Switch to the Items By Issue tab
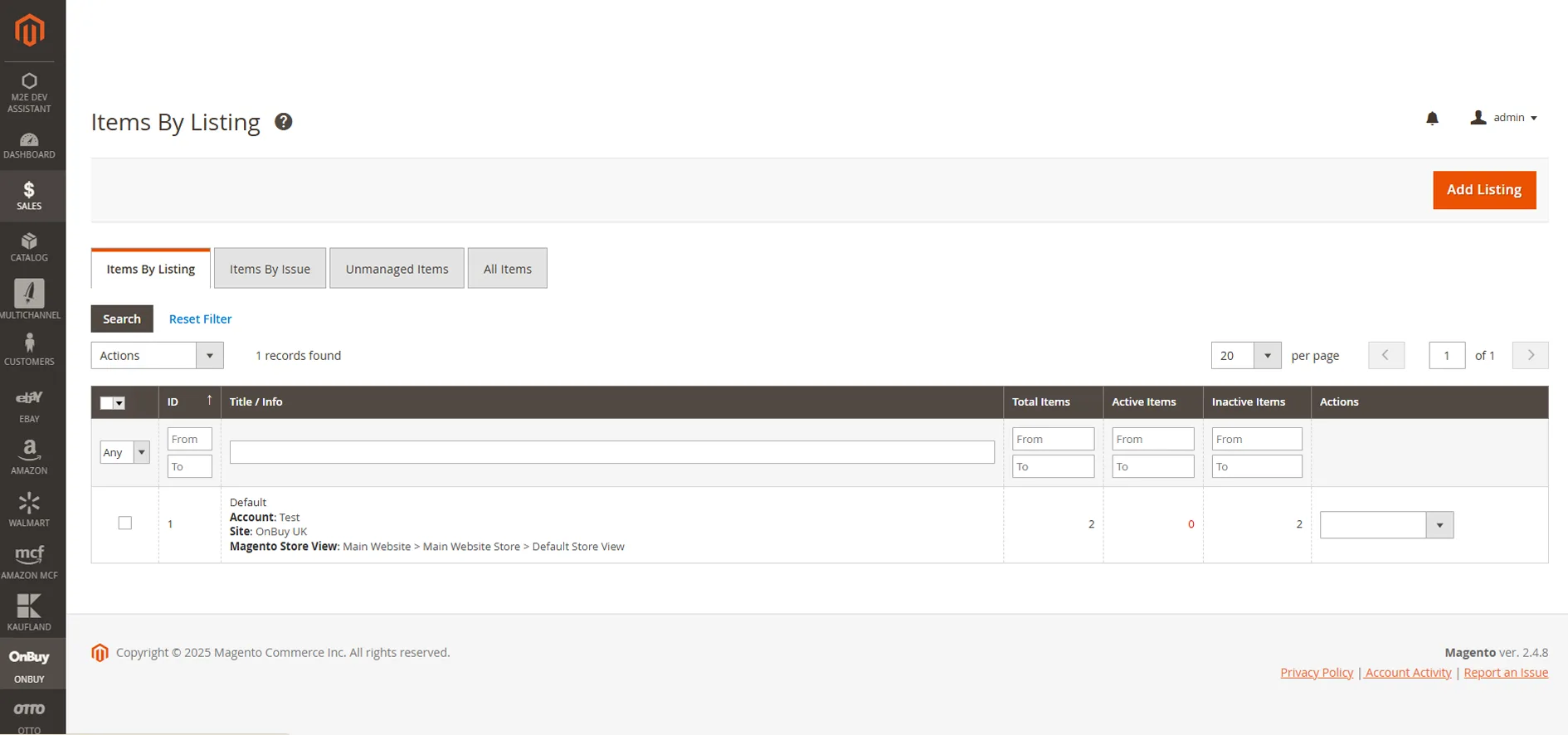1568x735 pixels. click(x=270, y=269)
